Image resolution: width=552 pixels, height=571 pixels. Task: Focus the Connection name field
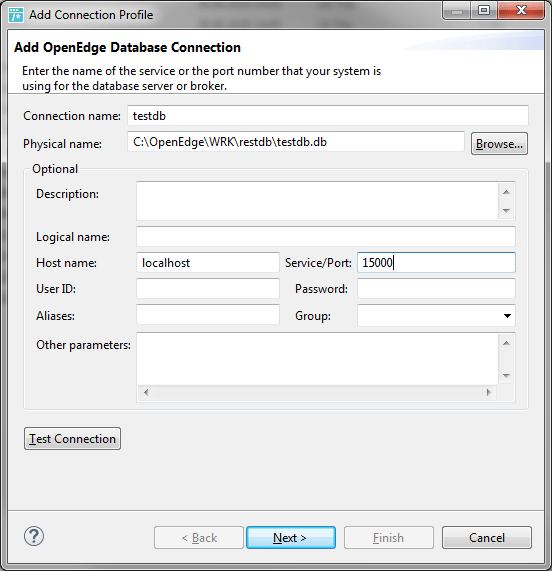coord(328,116)
